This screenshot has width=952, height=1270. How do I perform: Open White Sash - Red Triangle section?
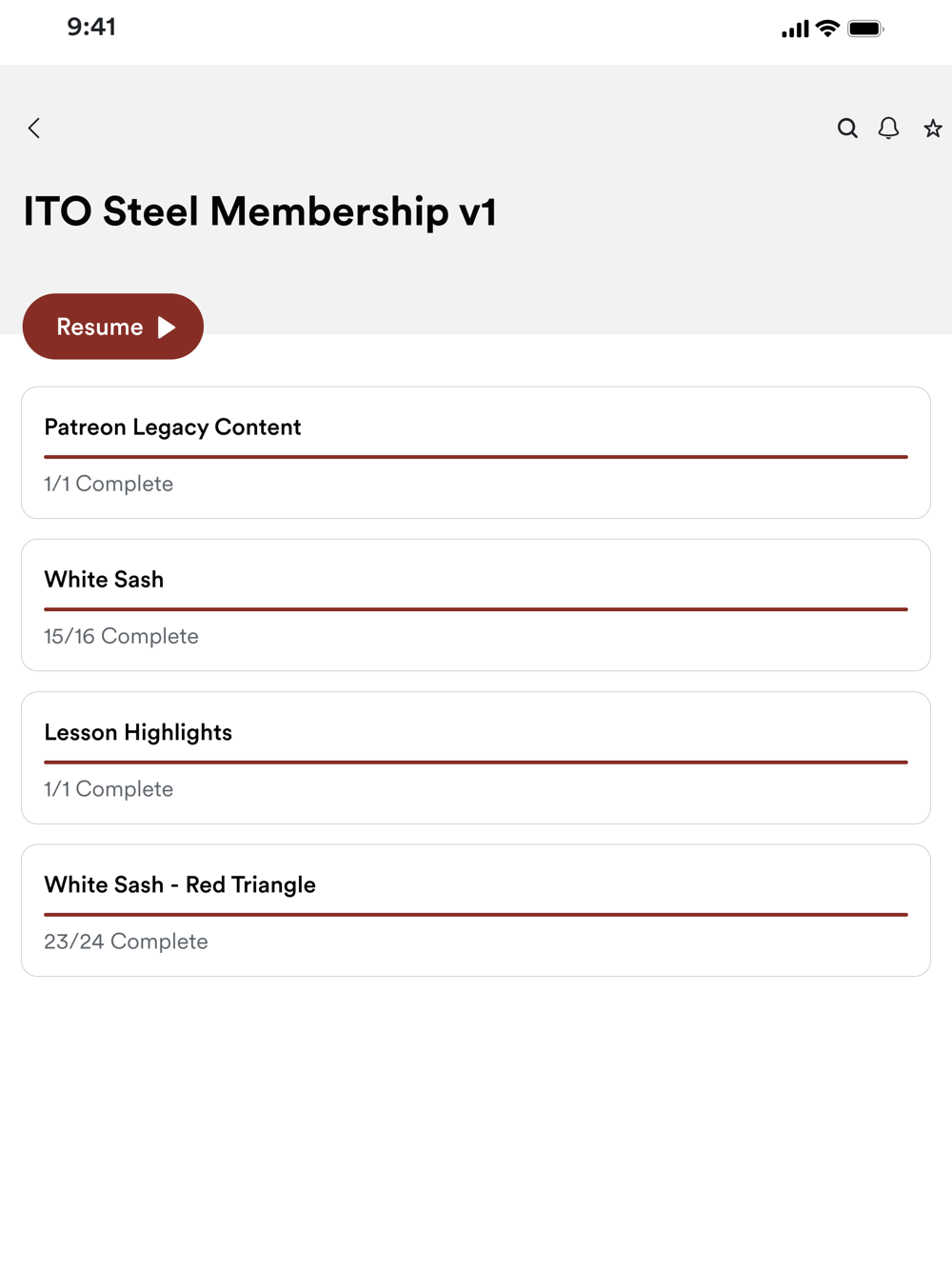tap(476, 910)
